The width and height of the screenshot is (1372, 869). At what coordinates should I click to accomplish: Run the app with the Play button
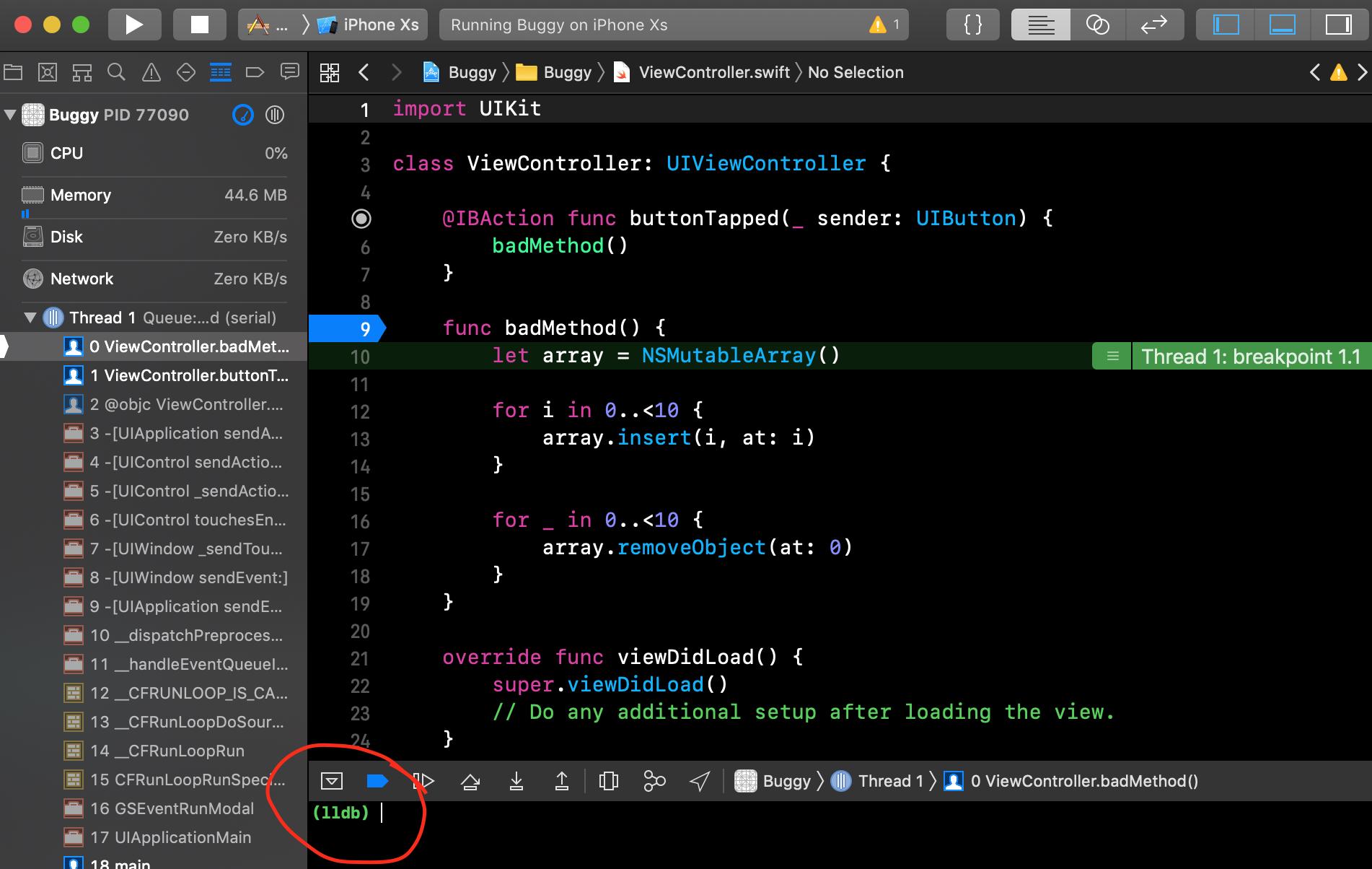click(x=134, y=25)
